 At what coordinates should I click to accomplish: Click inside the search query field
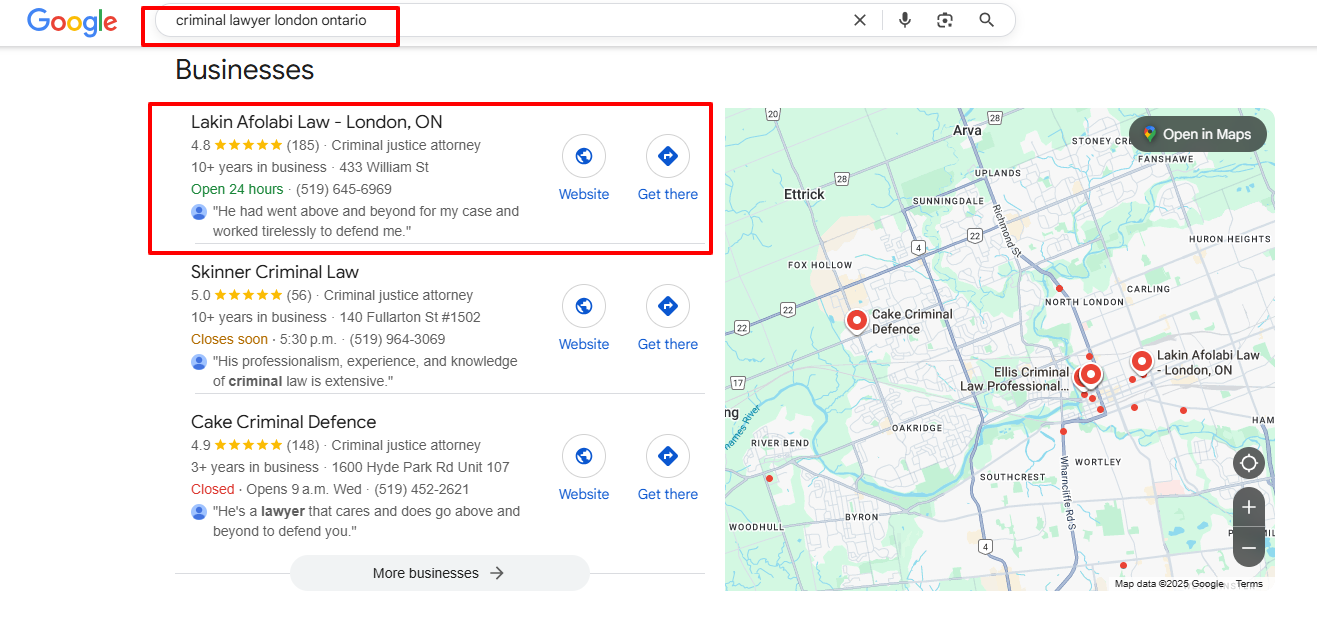pyautogui.click(x=500, y=20)
